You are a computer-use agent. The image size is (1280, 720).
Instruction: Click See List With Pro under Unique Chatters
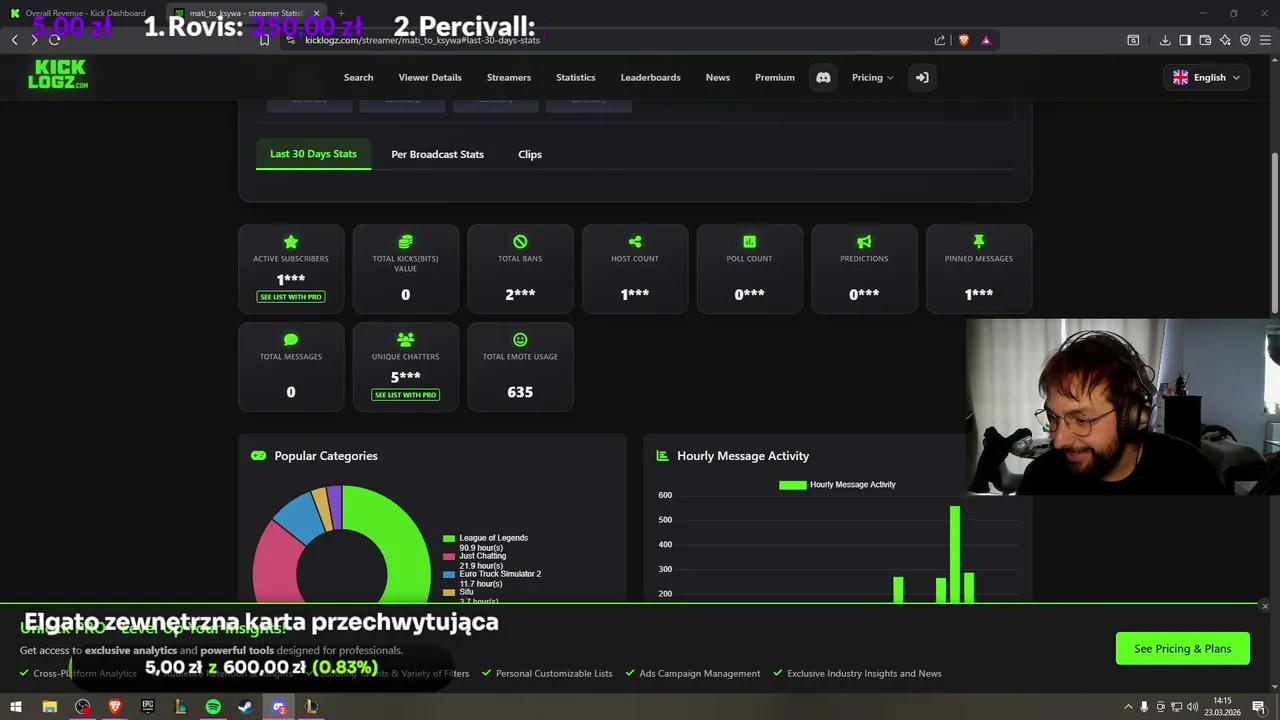405,395
